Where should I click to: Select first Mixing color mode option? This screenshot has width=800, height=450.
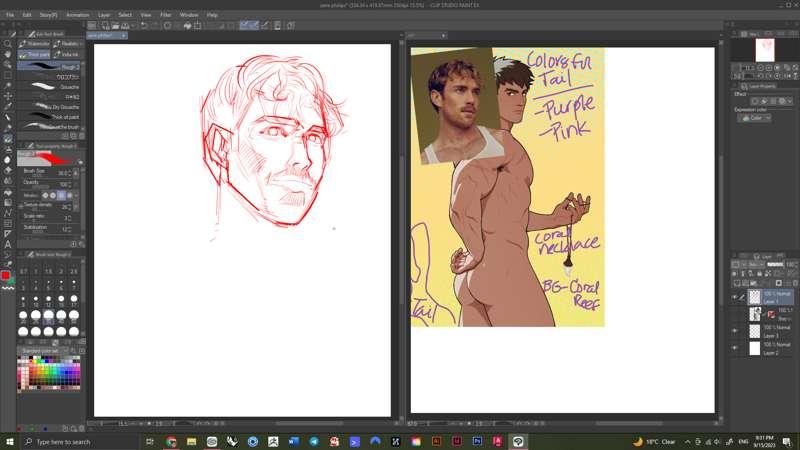[x=45, y=195]
